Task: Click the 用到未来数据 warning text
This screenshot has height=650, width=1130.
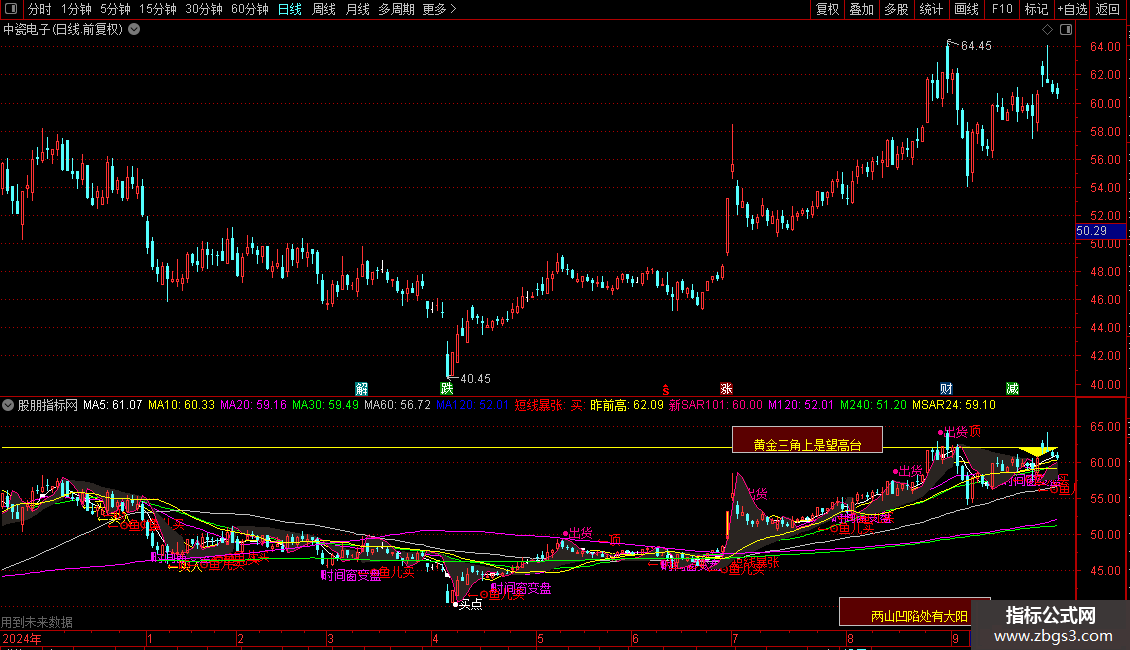Action: [x=37, y=622]
